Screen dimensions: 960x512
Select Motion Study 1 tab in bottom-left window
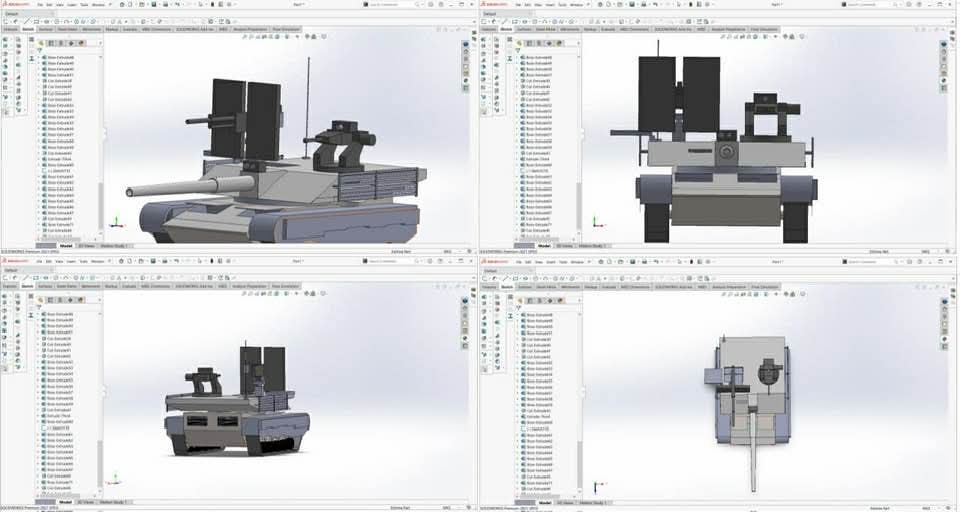coord(112,502)
